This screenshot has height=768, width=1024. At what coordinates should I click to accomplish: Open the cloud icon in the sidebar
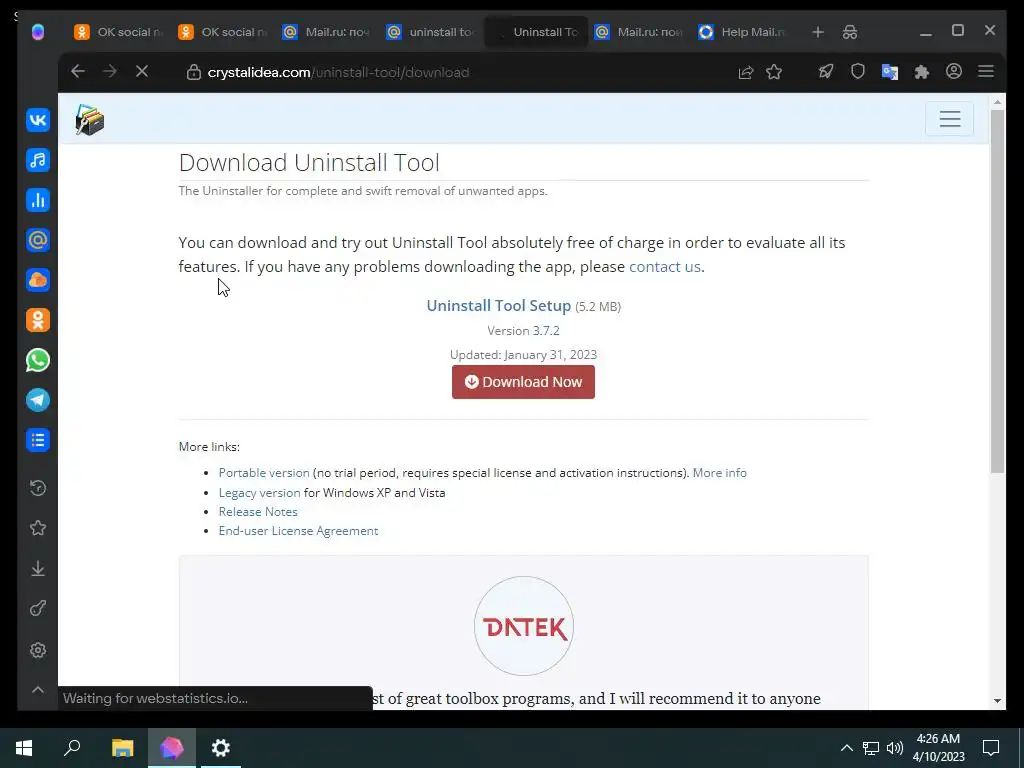click(38, 280)
